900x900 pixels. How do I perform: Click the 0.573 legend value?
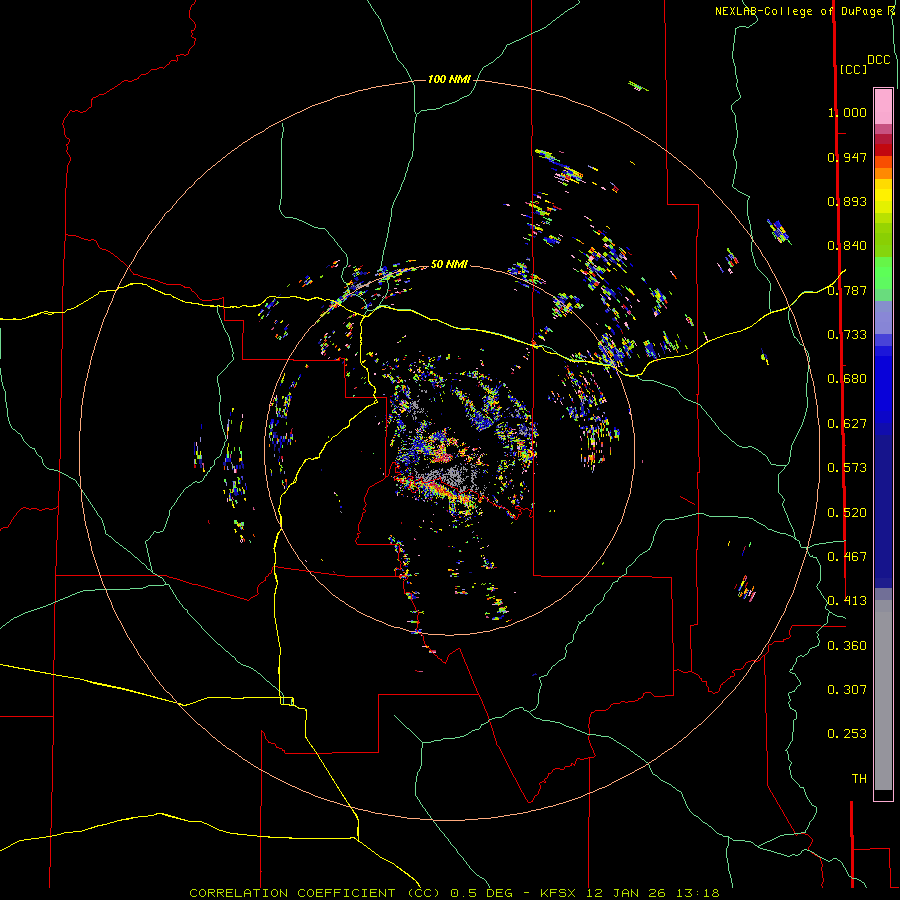coord(847,468)
